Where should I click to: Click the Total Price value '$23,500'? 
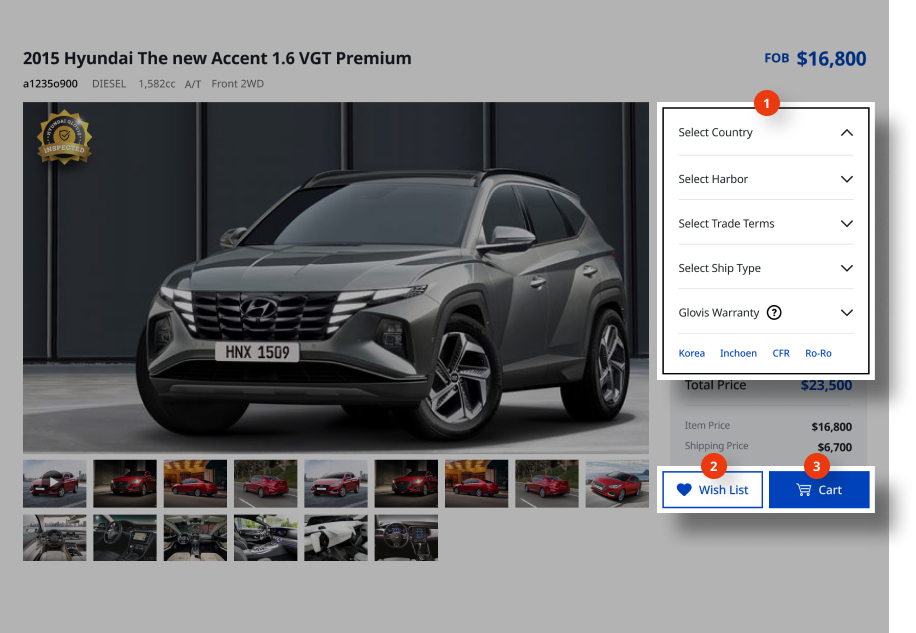pyautogui.click(x=826, y=385)
